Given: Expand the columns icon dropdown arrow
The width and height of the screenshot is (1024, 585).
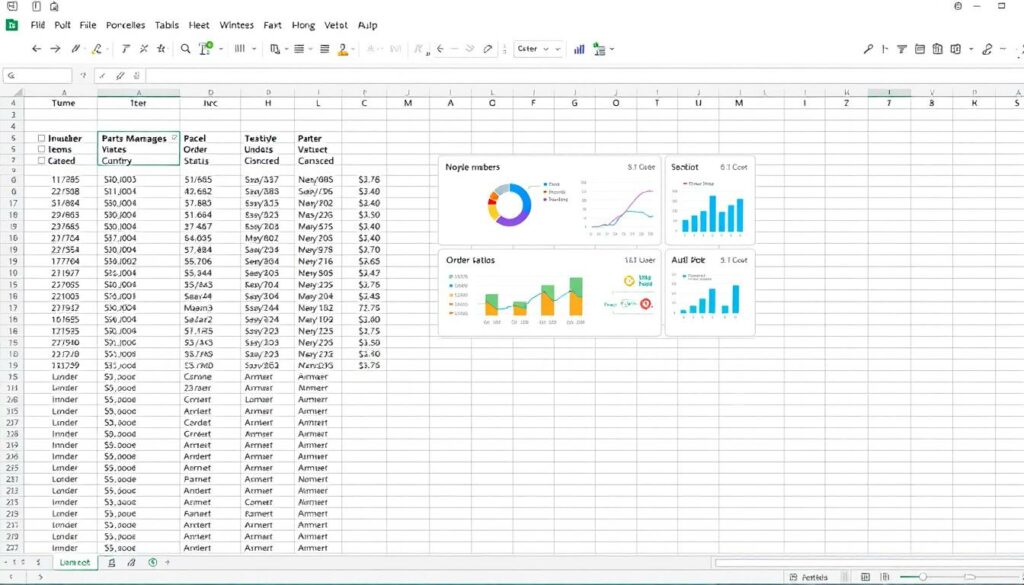Looking at the screenshot, I should click(254, 49).
